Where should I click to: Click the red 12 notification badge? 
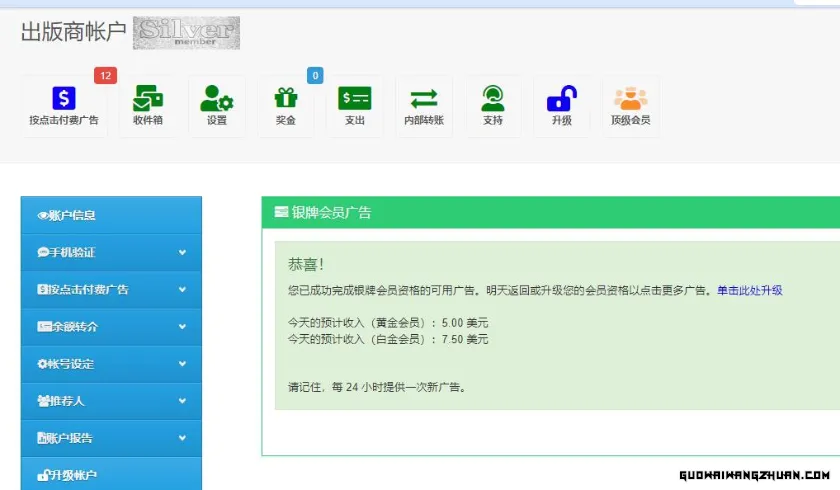[106, 76]
